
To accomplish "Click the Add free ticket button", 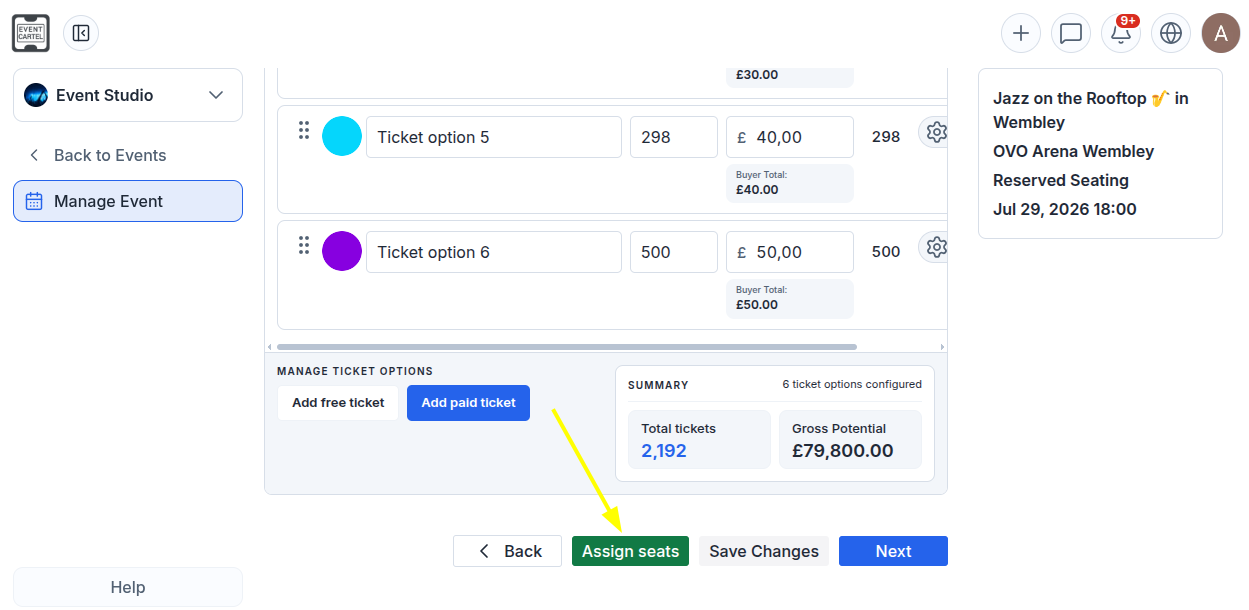I will tap(338, 403).
